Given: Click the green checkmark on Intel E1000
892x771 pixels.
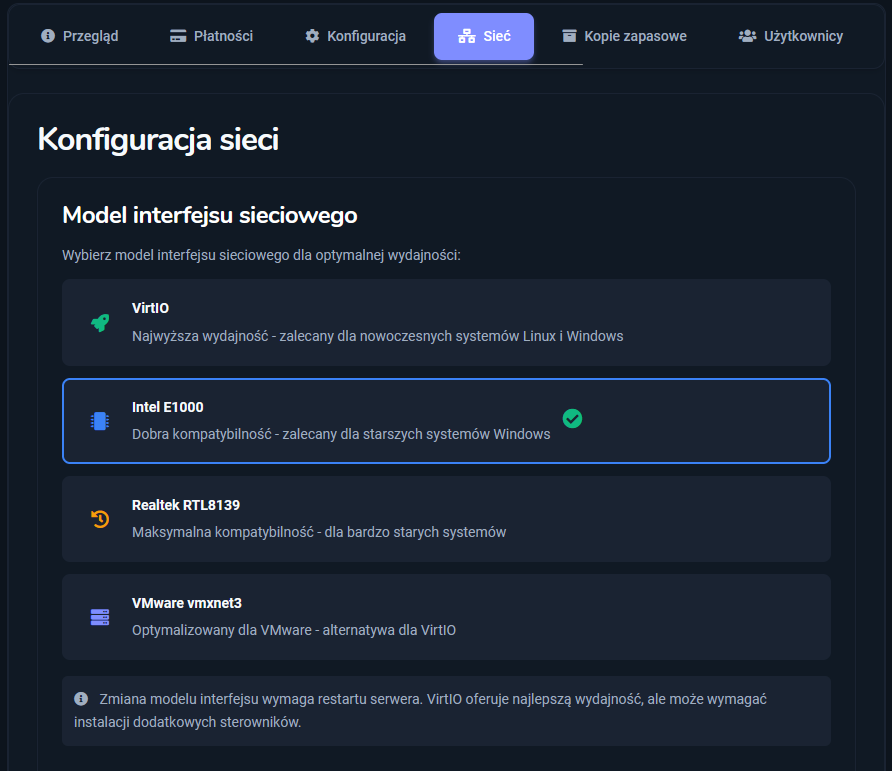Looking at the screenshot, I should coord(572,419).
